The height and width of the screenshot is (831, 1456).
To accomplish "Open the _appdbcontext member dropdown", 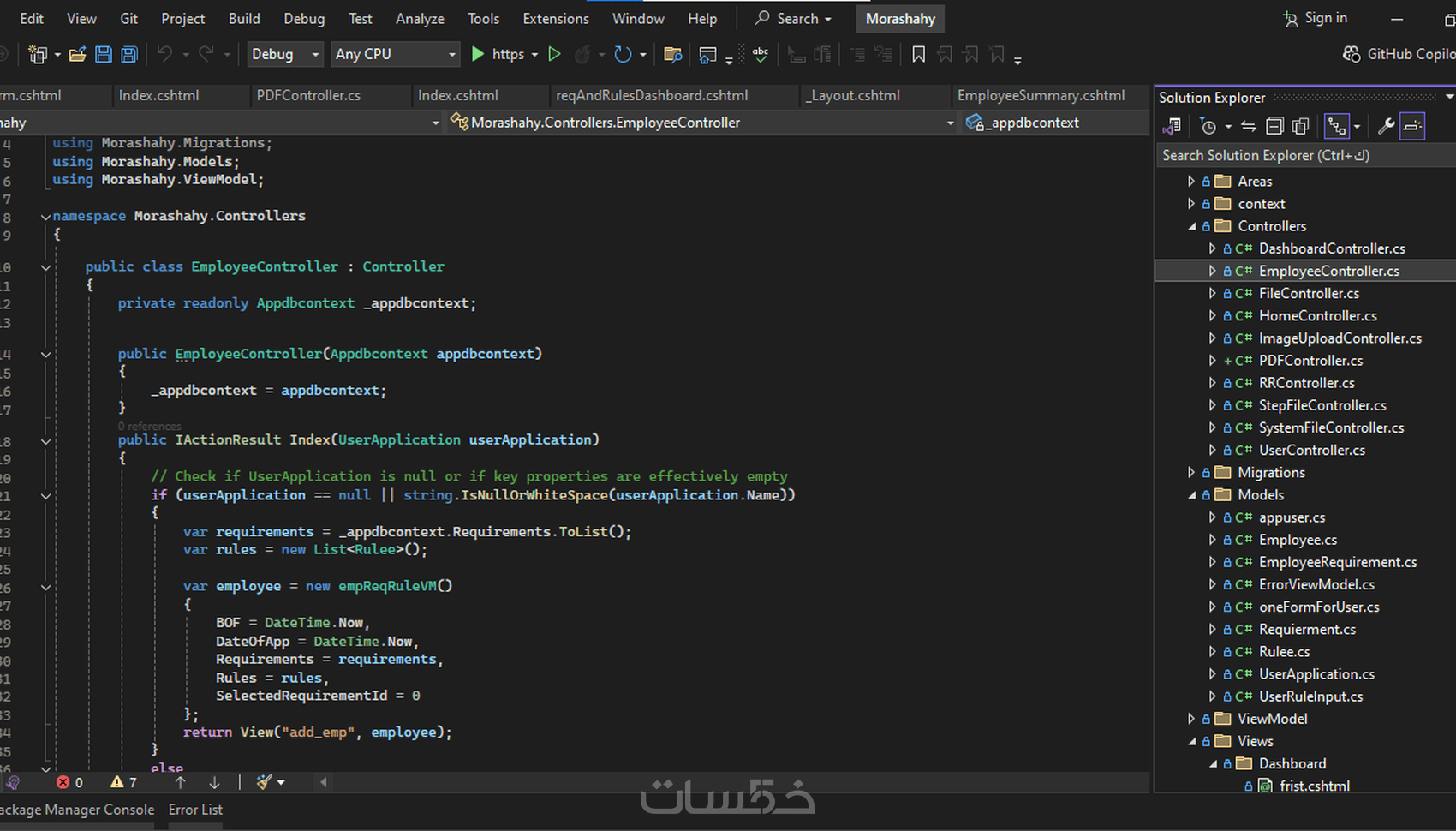I will tap(1055, 123).
